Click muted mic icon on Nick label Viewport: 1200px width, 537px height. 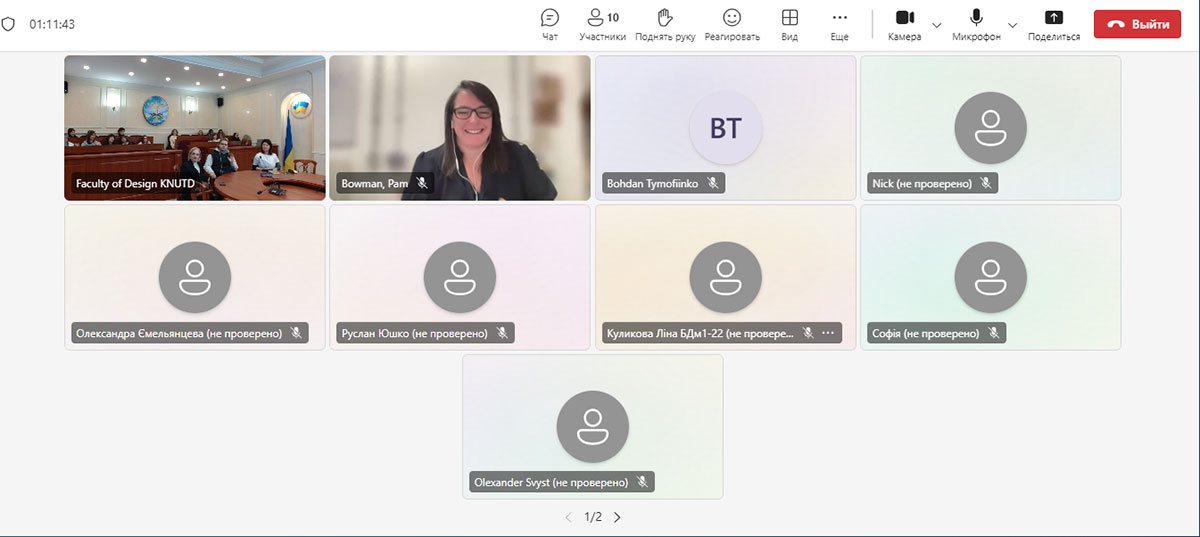click(986, 184)
